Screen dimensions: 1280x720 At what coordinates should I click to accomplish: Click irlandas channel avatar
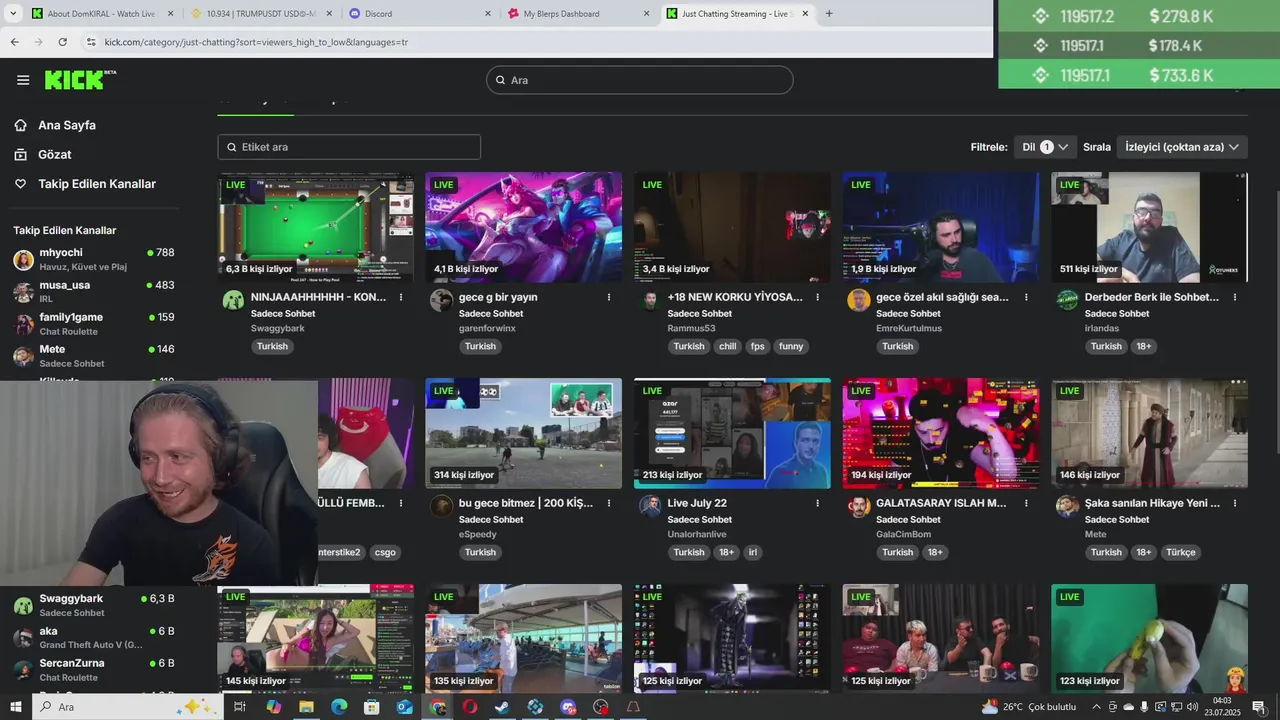click(1067, 300)
